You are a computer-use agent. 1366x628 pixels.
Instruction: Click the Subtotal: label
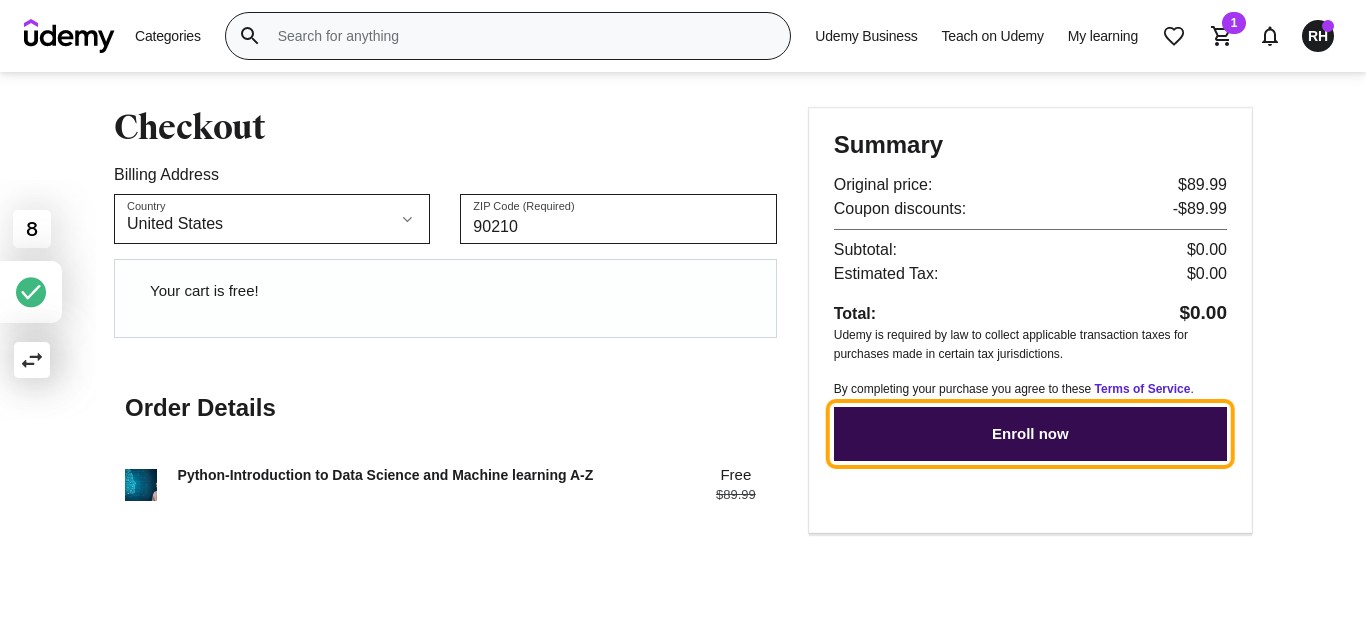click(x=865, y=250)
